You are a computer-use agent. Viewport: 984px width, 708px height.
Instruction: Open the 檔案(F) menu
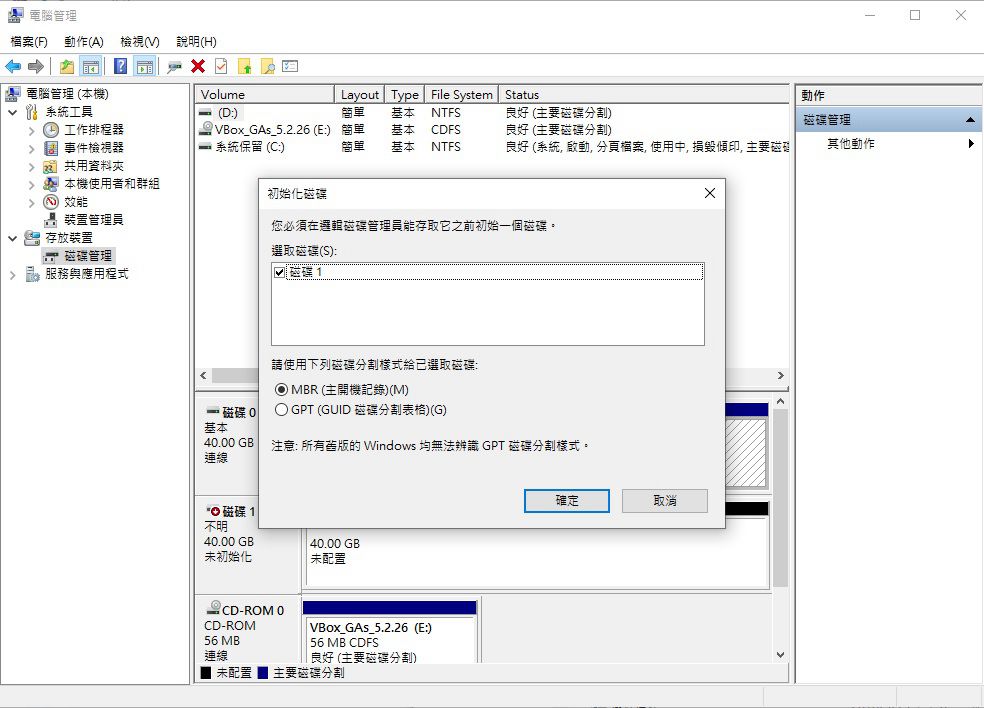tap(29, 42)
